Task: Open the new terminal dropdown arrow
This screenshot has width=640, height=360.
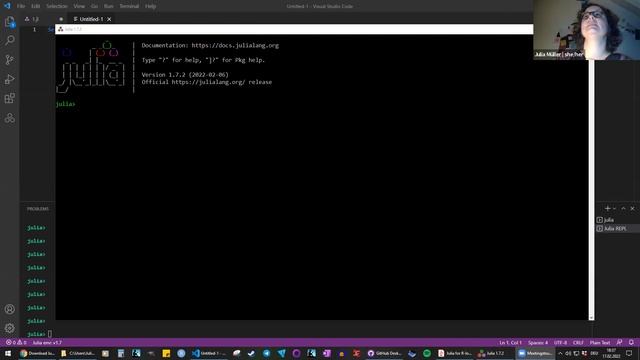Action: [614, 209]
